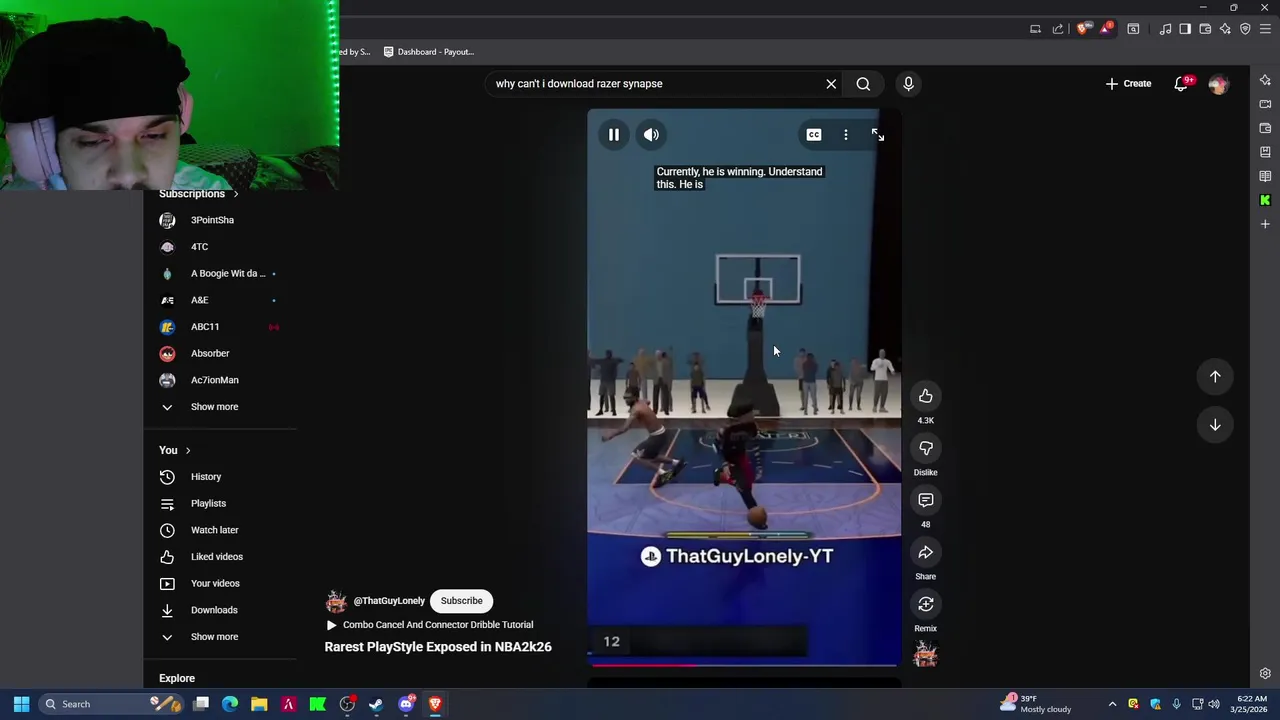The width and height of the screenshot is (1280, 720).
Task: Toggle closed captions on the Short
Action: click(x=814, y=135)
